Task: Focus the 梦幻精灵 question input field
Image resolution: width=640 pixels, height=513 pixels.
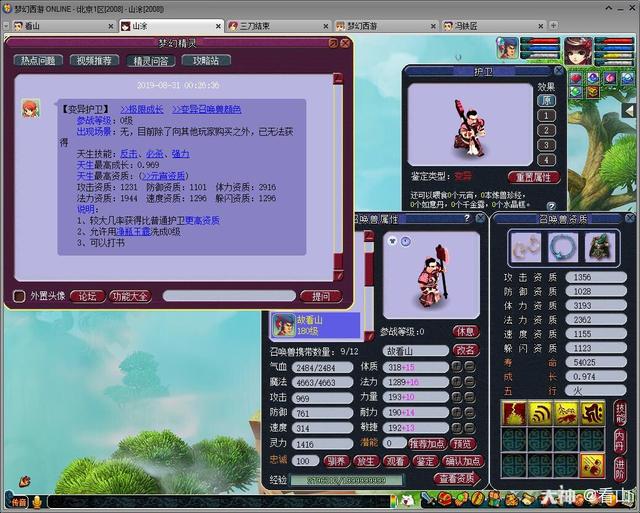Action: [x=229, y=296]
